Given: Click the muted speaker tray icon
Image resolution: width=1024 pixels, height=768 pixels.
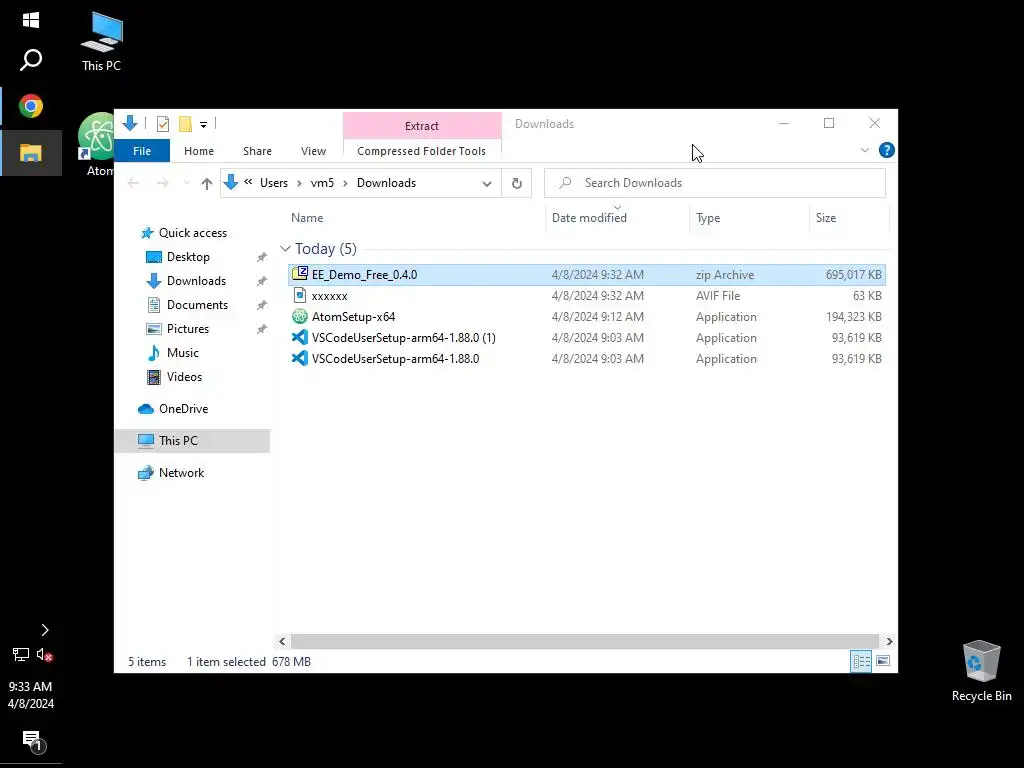Looking at the screenshot, I should (x=44, y=654).
